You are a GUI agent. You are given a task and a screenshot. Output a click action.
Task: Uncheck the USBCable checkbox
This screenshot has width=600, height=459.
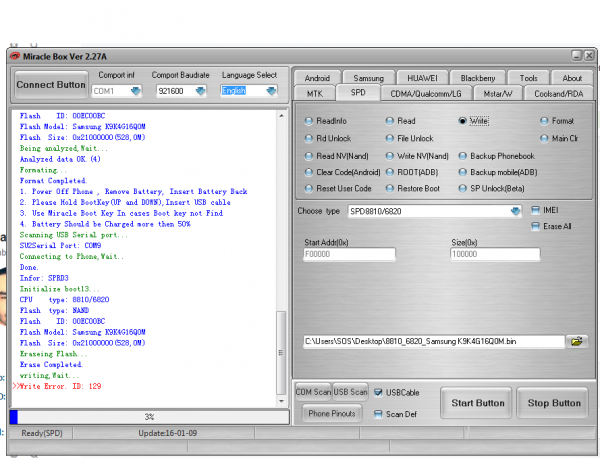click(x=378, y=393)
